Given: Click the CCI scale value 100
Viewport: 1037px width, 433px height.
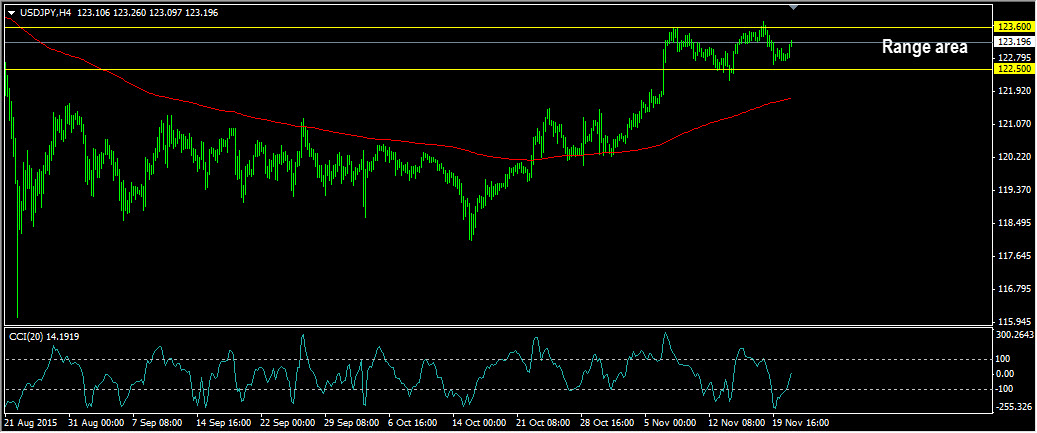Looking at the screenshot, I should click(x=1005, y=360).
